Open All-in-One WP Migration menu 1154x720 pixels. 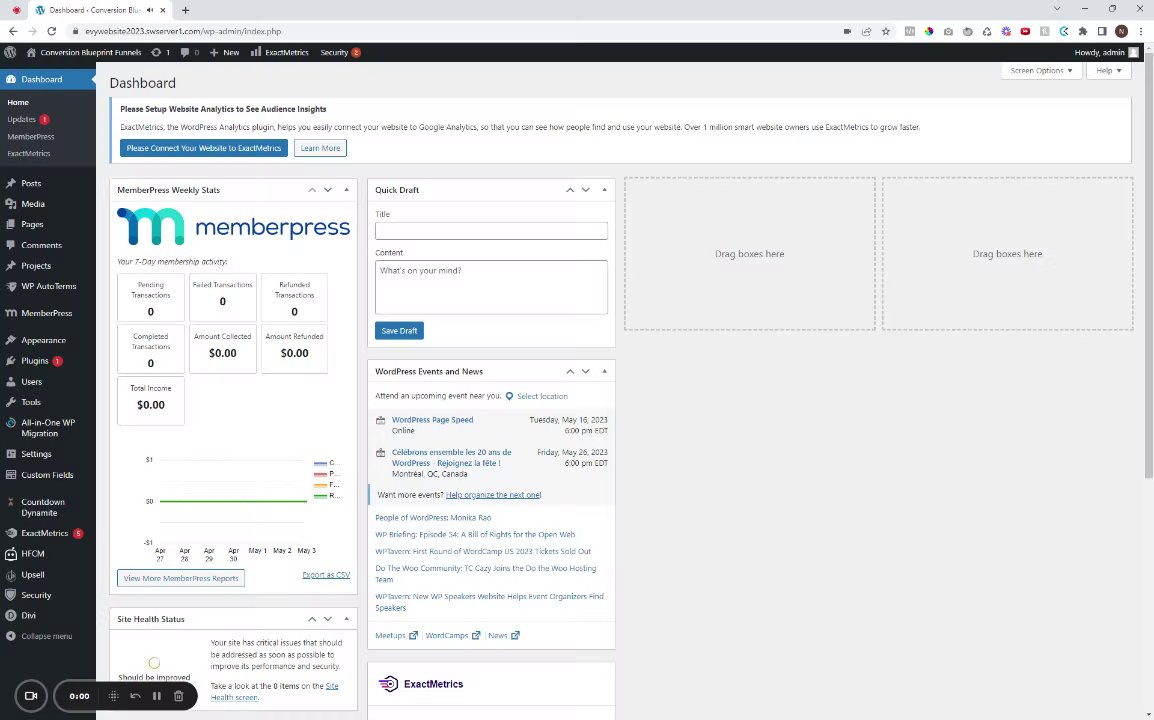point(48,428)
